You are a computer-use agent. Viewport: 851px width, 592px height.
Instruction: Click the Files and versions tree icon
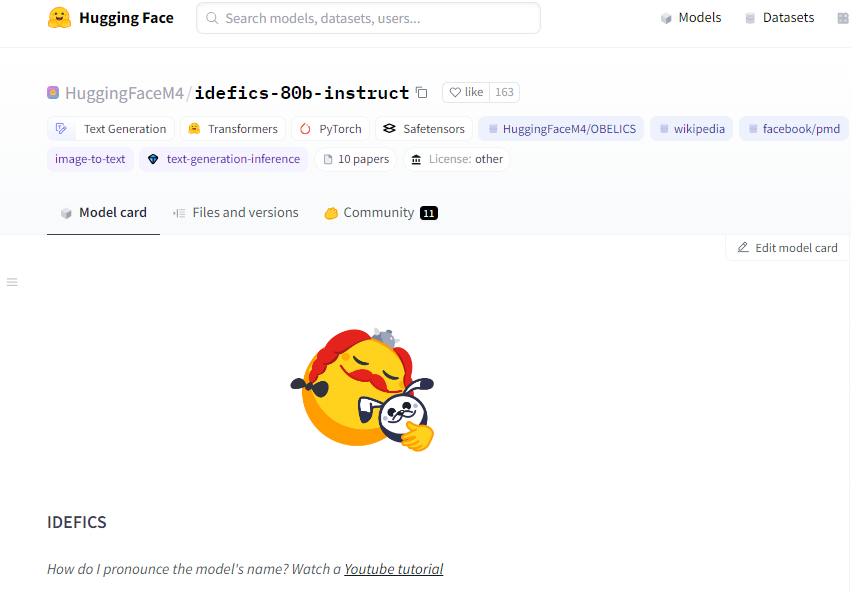click(179, 213)
